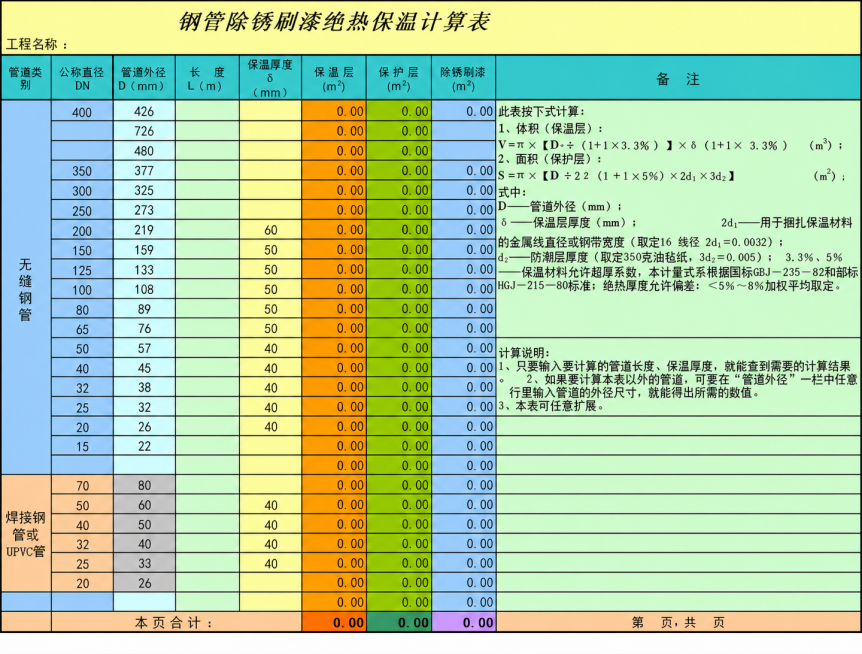Click the length input cell in DN 100 row
The image size is (862, 654).
click(207, 290)
